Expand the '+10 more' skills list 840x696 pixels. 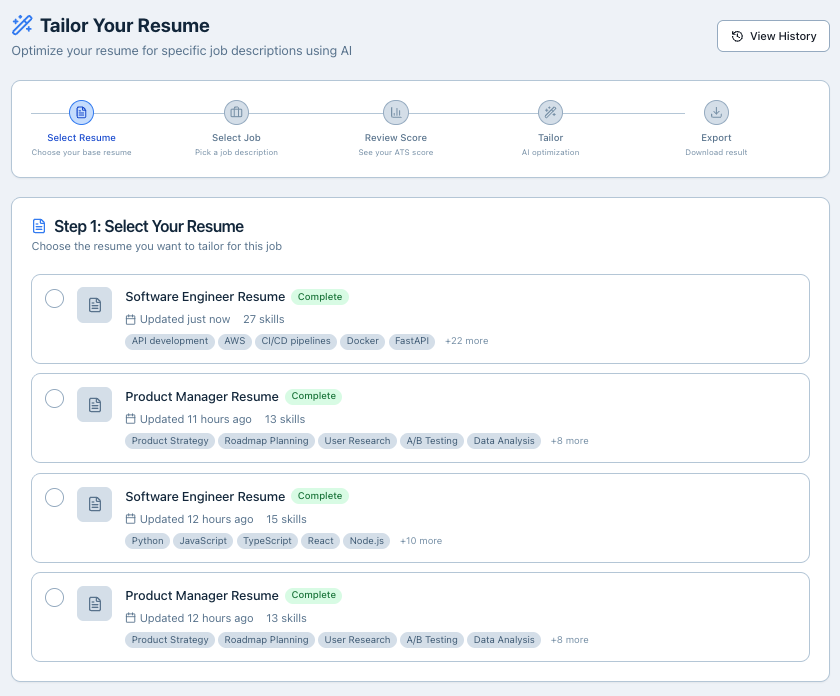(420, 541)
